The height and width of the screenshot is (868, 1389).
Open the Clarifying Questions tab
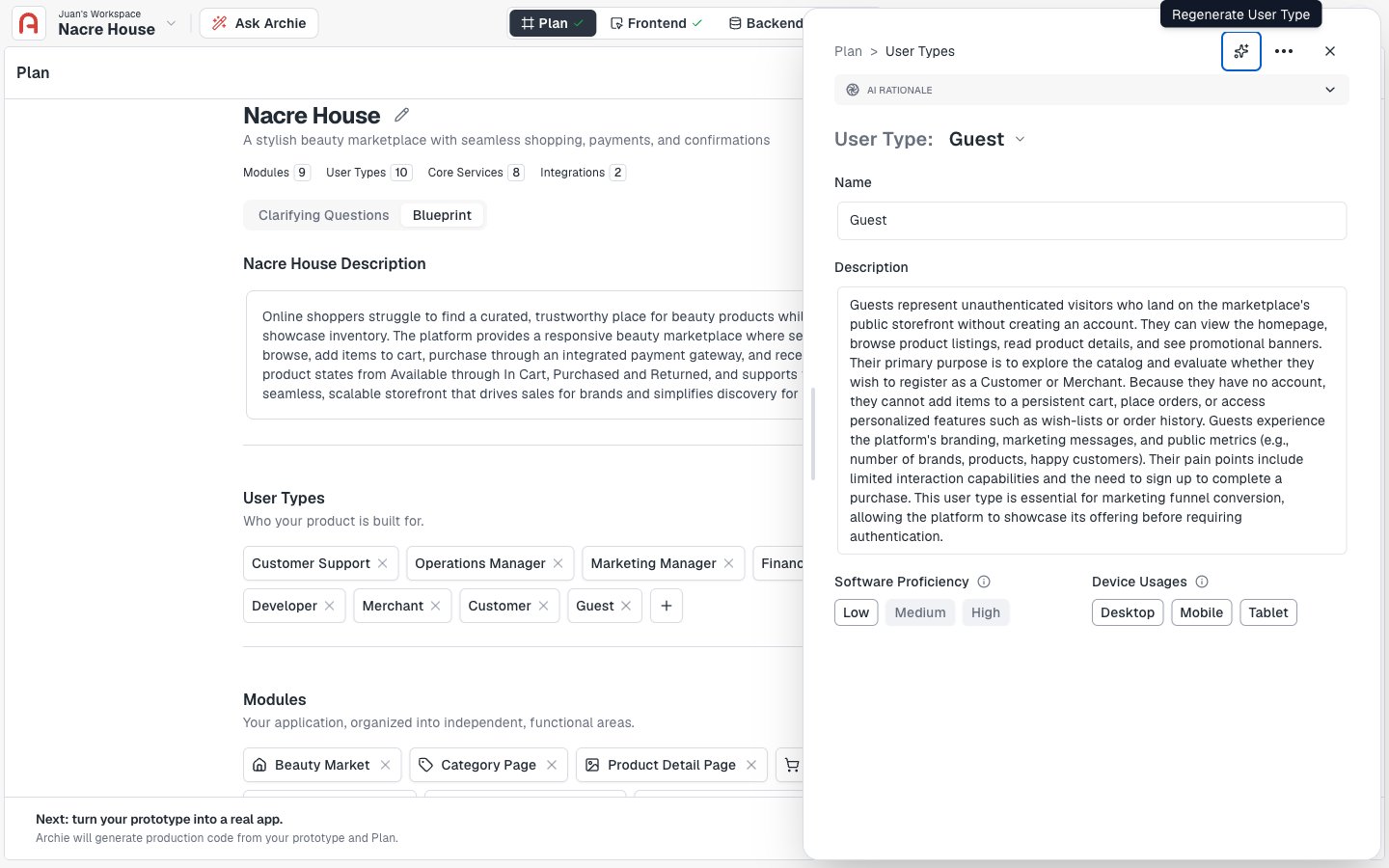[x=323, y=215]
